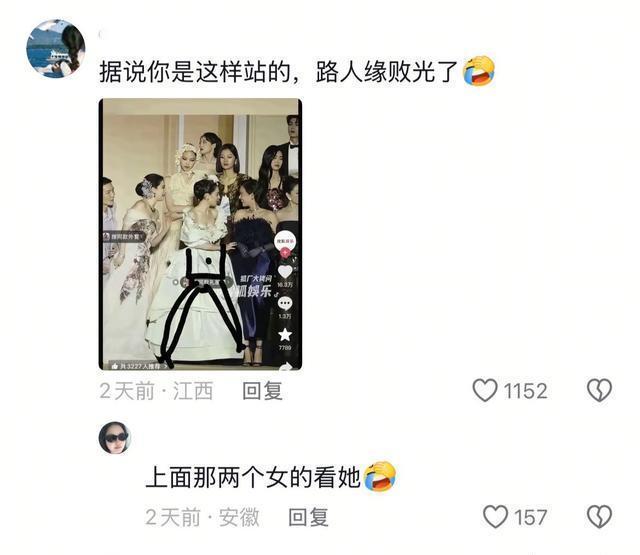Tap the 共3227人推荐 label in image
This screenshot has width=640, height=555.
(142, 366)
